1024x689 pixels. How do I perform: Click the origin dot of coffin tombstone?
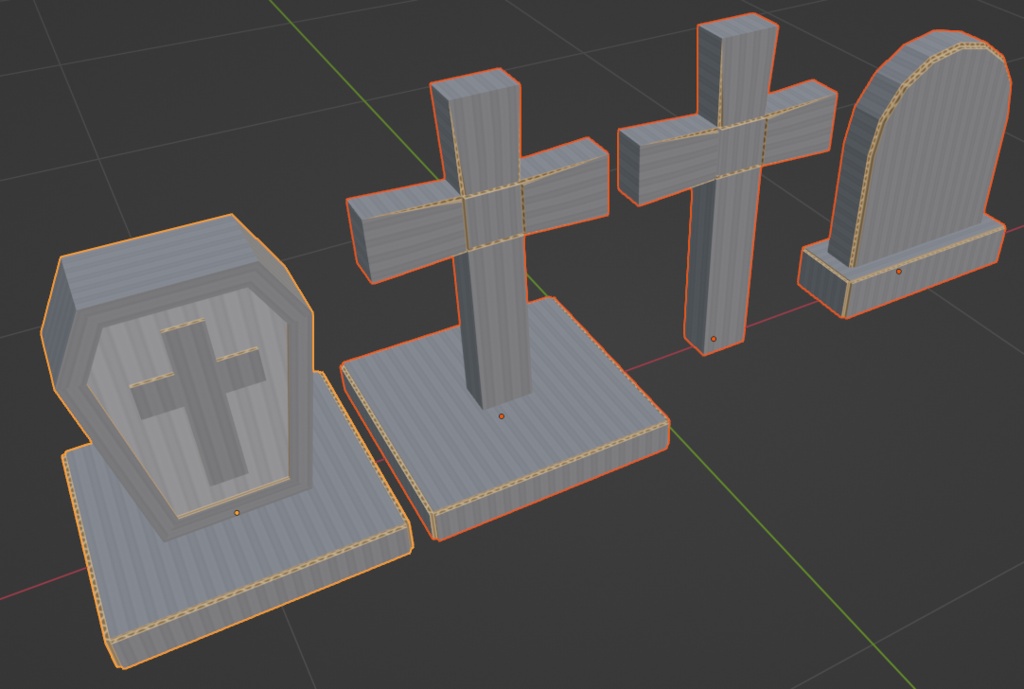click(x=237, y=513)
